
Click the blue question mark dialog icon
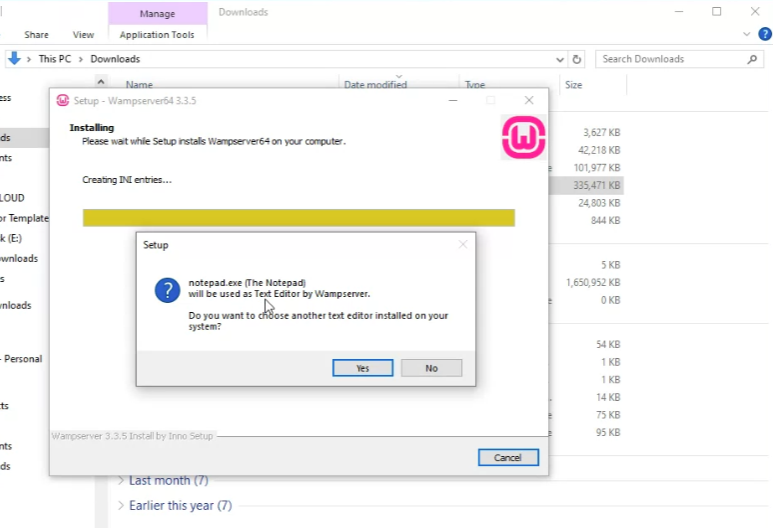point(167,290)
